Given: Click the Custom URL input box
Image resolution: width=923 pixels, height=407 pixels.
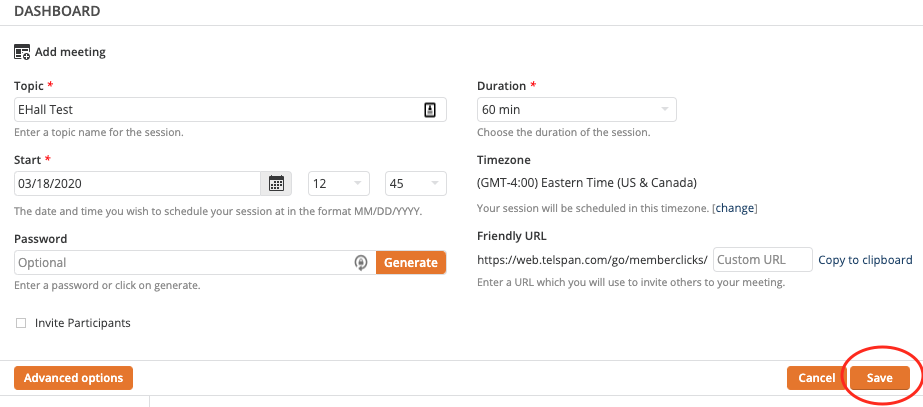Looking at the screenshot, I should (763, 260).
